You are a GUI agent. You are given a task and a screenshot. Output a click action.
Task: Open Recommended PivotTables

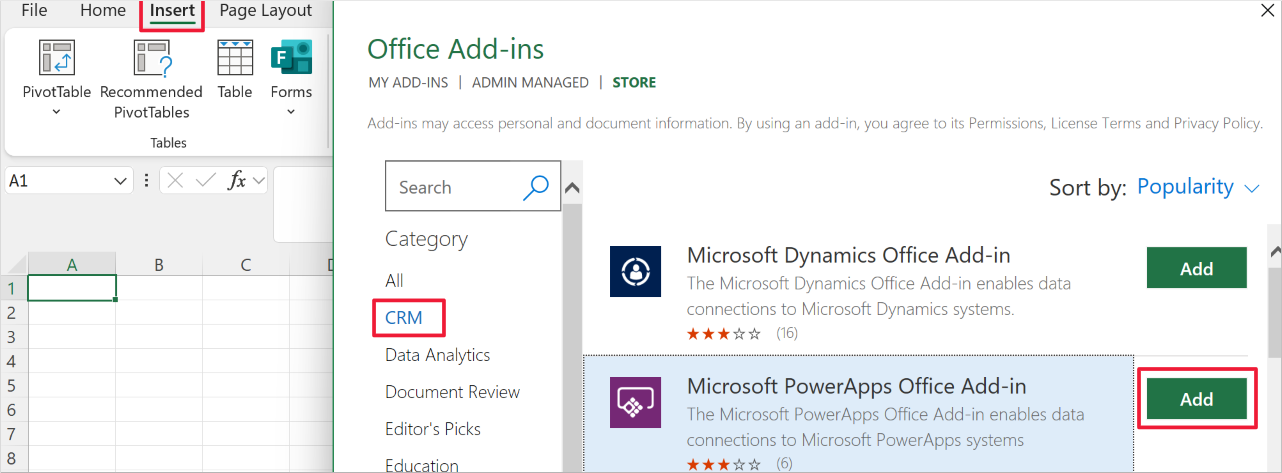(151, 60)
